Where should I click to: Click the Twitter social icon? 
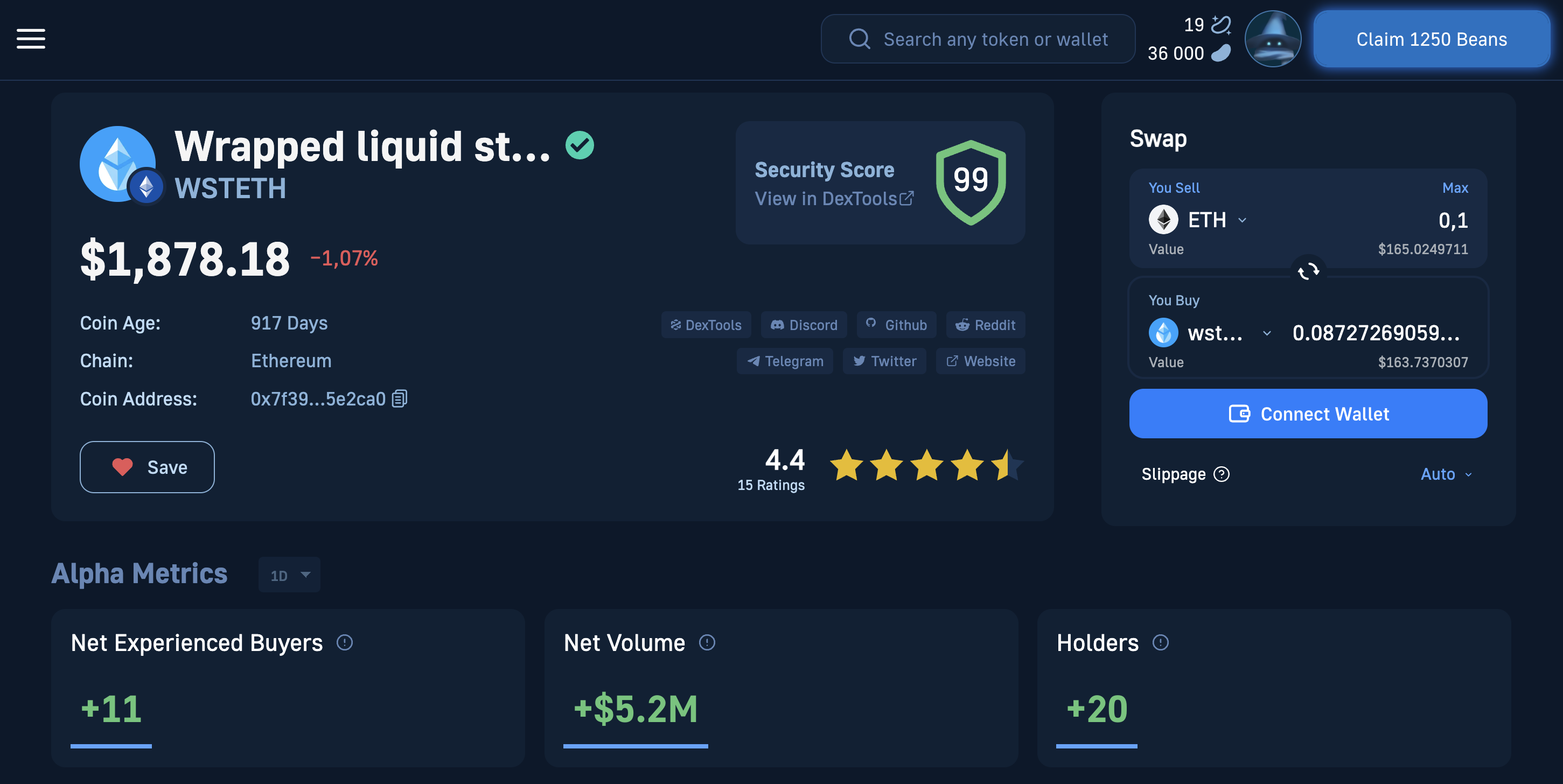click(884, 359)
